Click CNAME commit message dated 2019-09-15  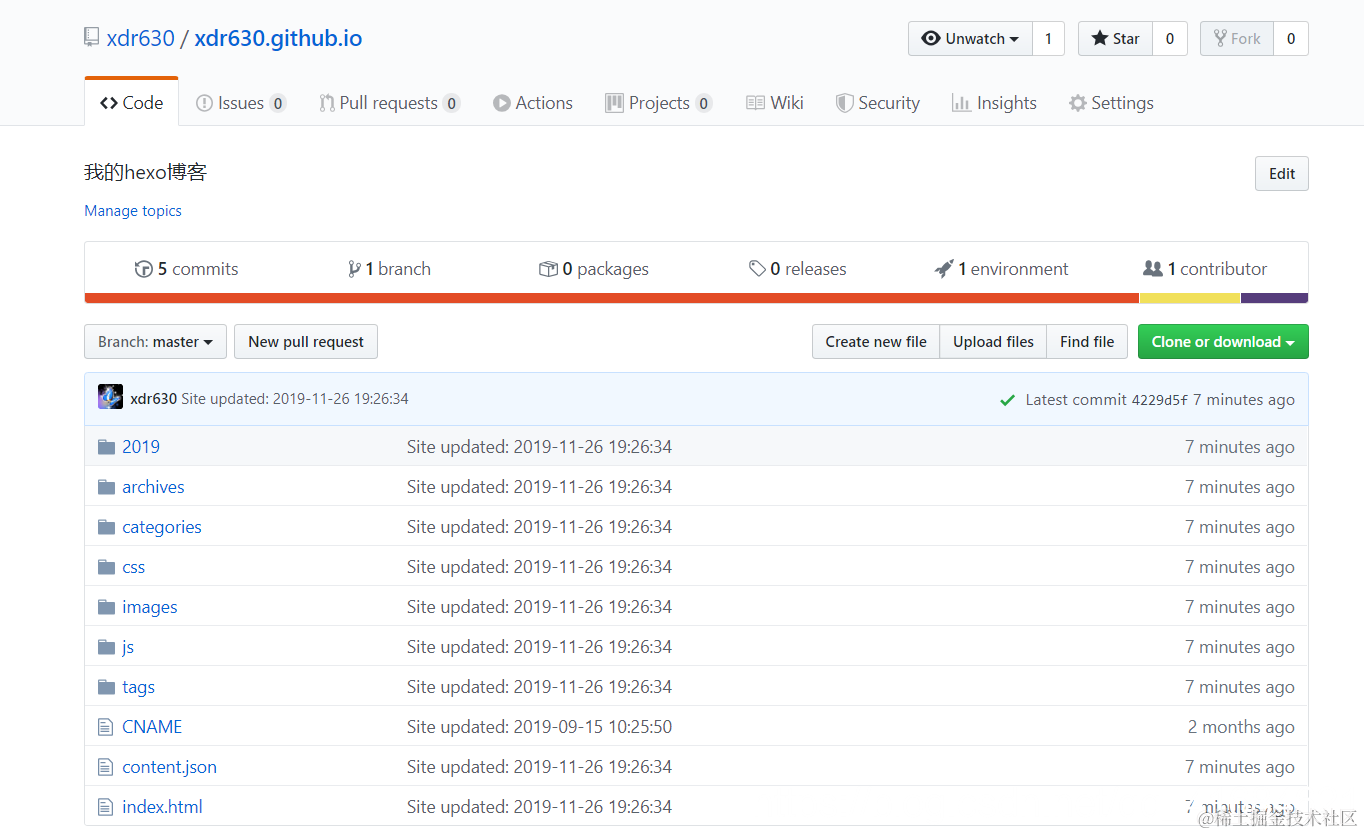coord(539,727)
